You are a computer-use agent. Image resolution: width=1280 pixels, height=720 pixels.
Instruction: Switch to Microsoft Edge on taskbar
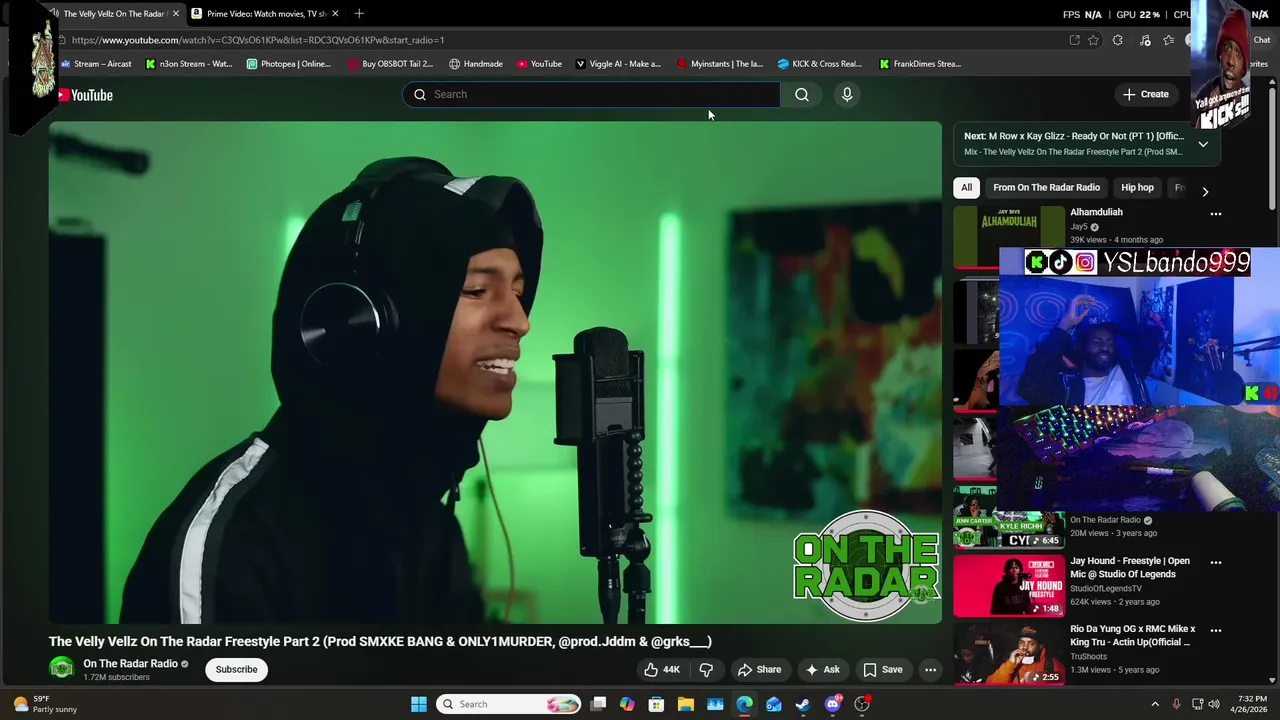click(745, 704)
